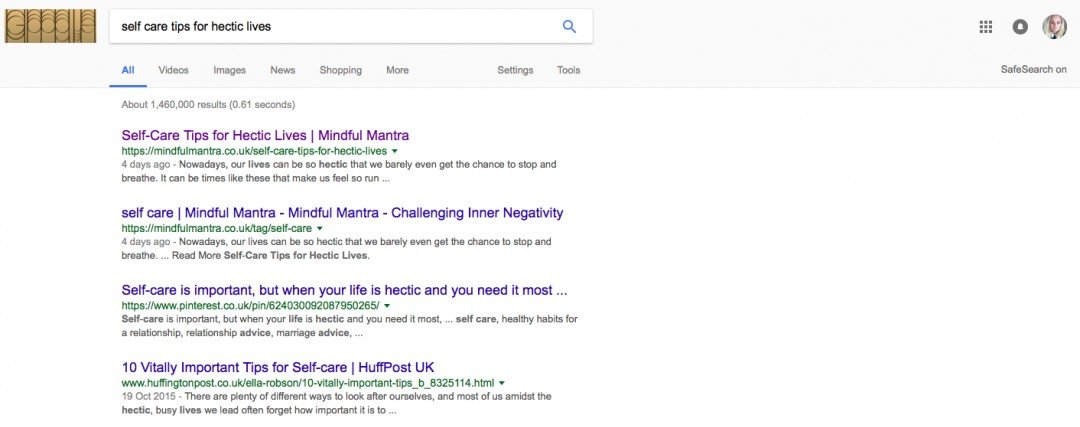Click the mindfulmantra.co.uk/self-care-tips-for-hectic-lives URL
Screen dimensions: 1080x427
254,151
